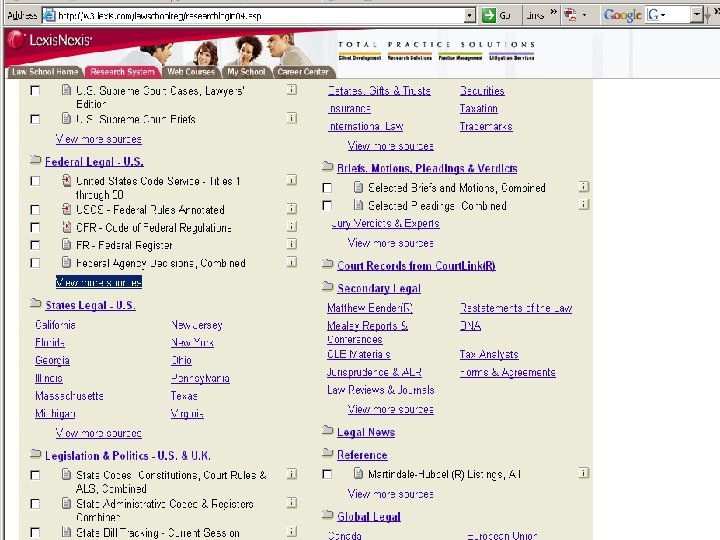Check Martindale-Hubbell Listings checkbox

coord(327,473)
